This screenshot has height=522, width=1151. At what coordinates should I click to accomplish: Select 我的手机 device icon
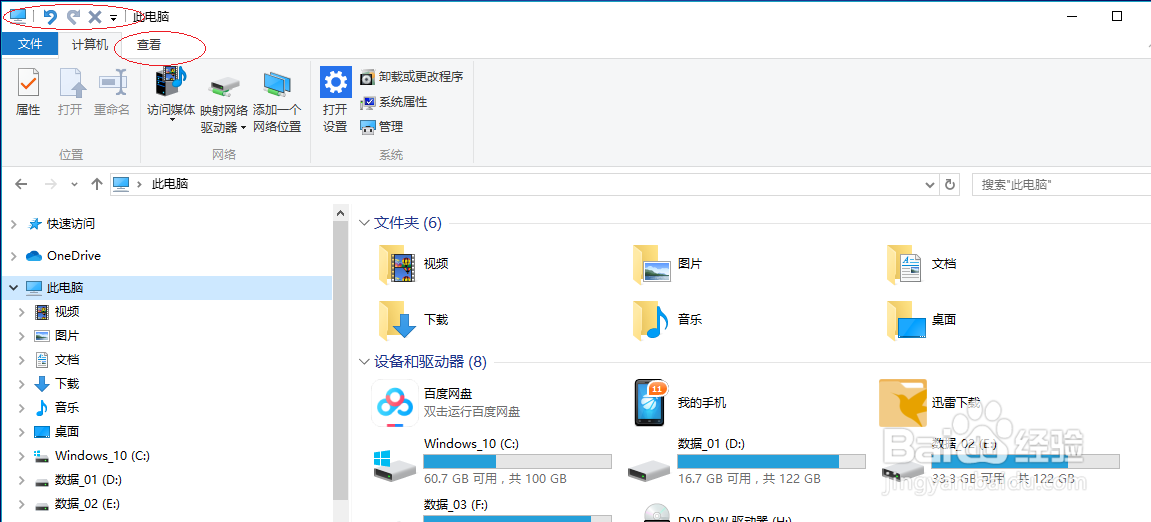[650, 403]
